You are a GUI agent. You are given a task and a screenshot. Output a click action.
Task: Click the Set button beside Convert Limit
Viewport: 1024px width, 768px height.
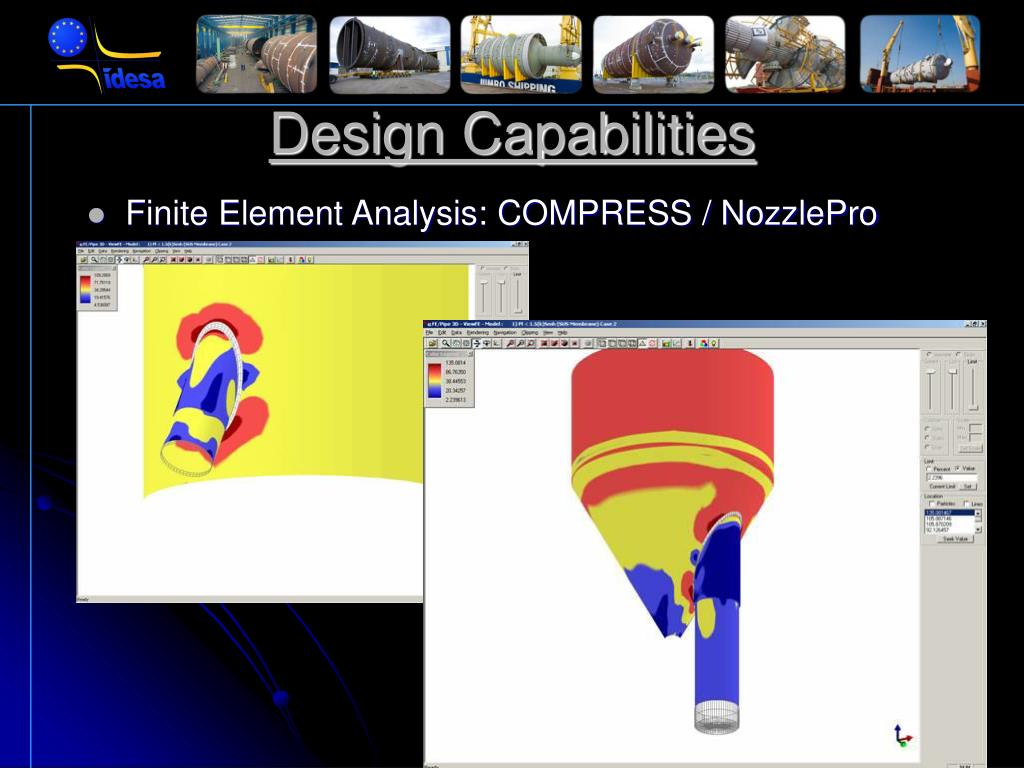(x=968, y=486)
